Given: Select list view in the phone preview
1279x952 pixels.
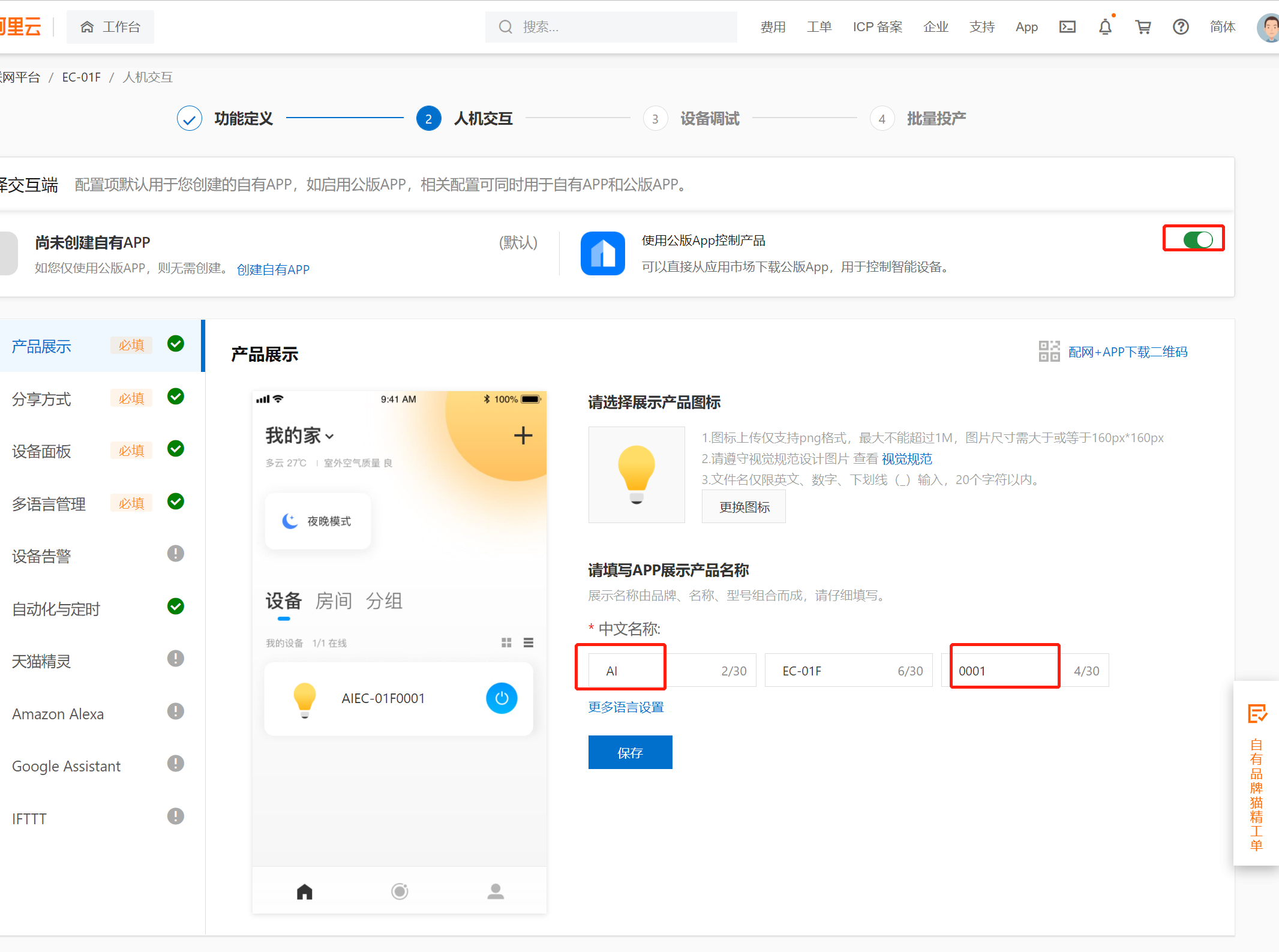Looking at the screenshot, I should click(529, 642).
